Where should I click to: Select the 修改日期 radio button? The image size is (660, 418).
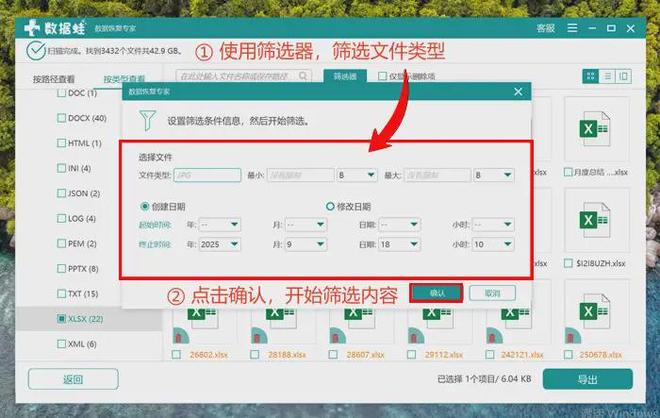click(330, 206)
